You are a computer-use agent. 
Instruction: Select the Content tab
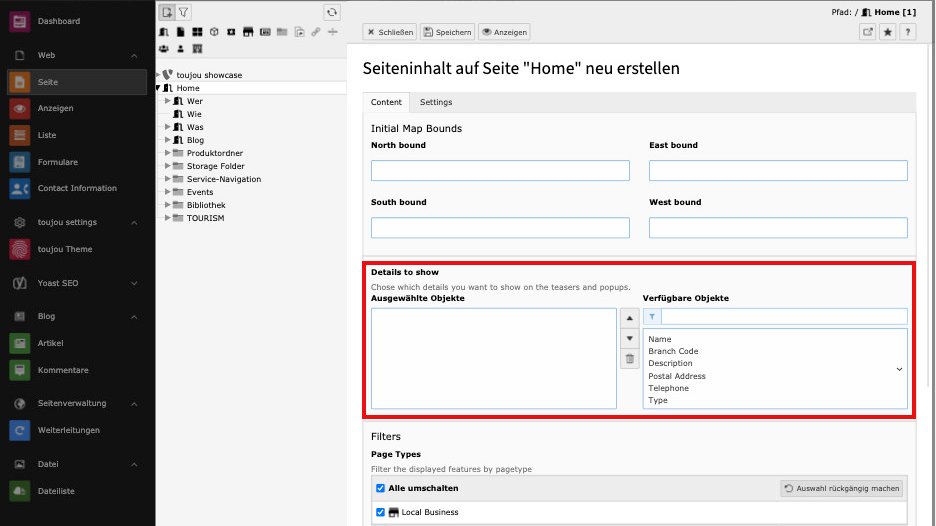click(x=386, y=102)
